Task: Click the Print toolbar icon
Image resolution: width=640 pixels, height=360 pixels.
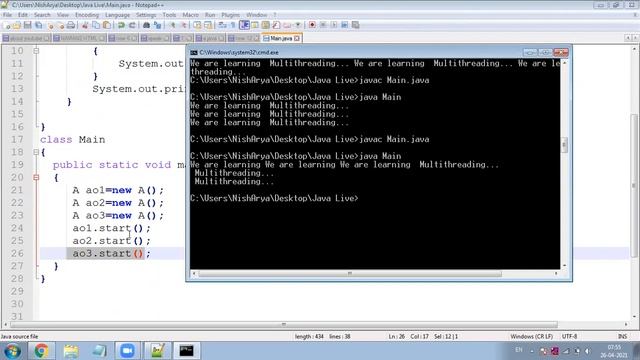Action: point(71,25)
